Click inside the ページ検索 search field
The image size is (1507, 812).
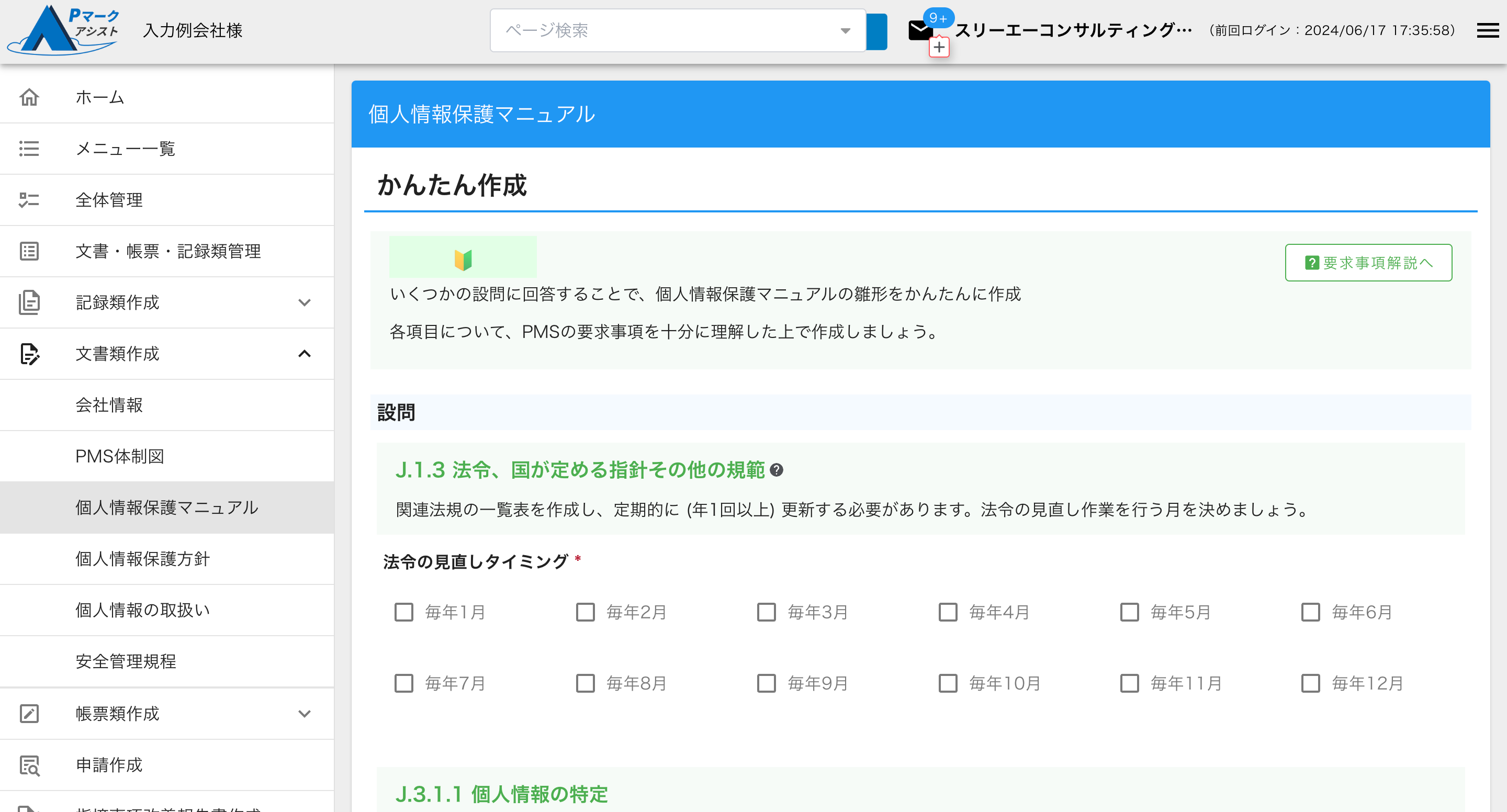tap(644, 30)
